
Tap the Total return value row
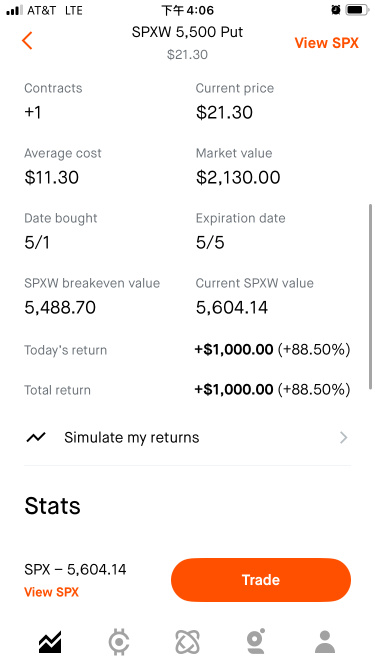188,390
